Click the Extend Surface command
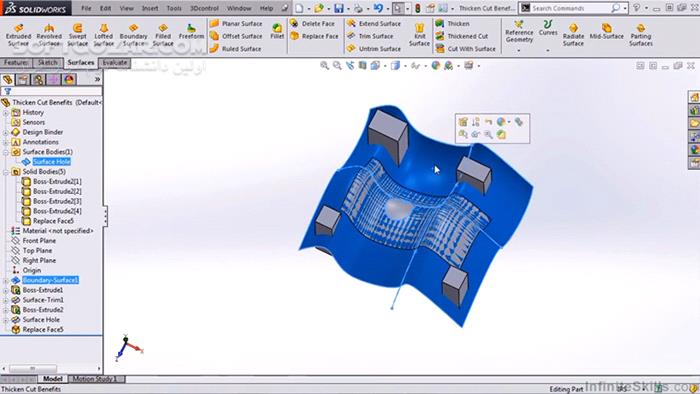700x394 pixels. point(374,23)
